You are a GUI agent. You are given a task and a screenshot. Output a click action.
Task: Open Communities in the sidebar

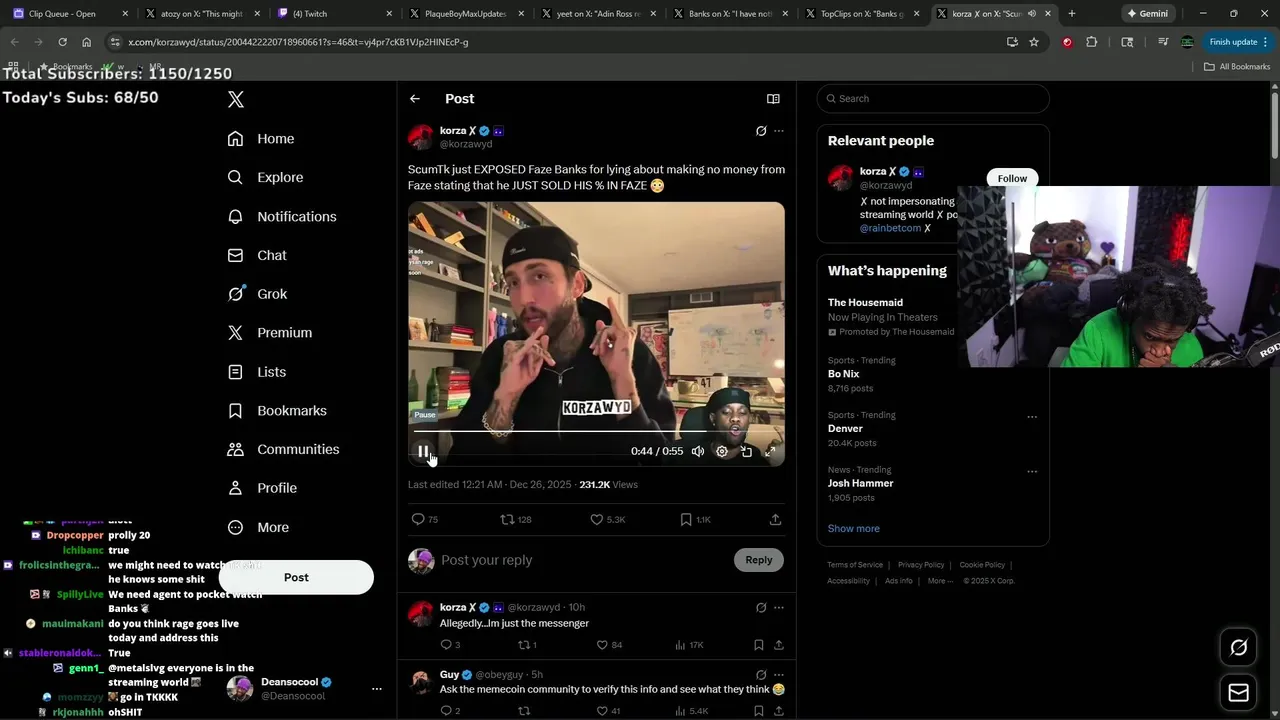coord(283,449)
